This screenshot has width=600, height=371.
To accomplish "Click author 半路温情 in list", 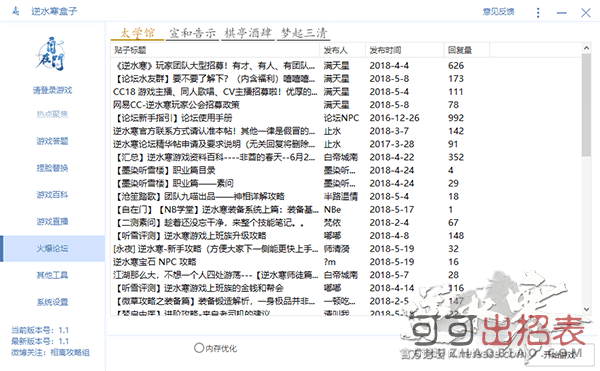I will tap(341, 197).
